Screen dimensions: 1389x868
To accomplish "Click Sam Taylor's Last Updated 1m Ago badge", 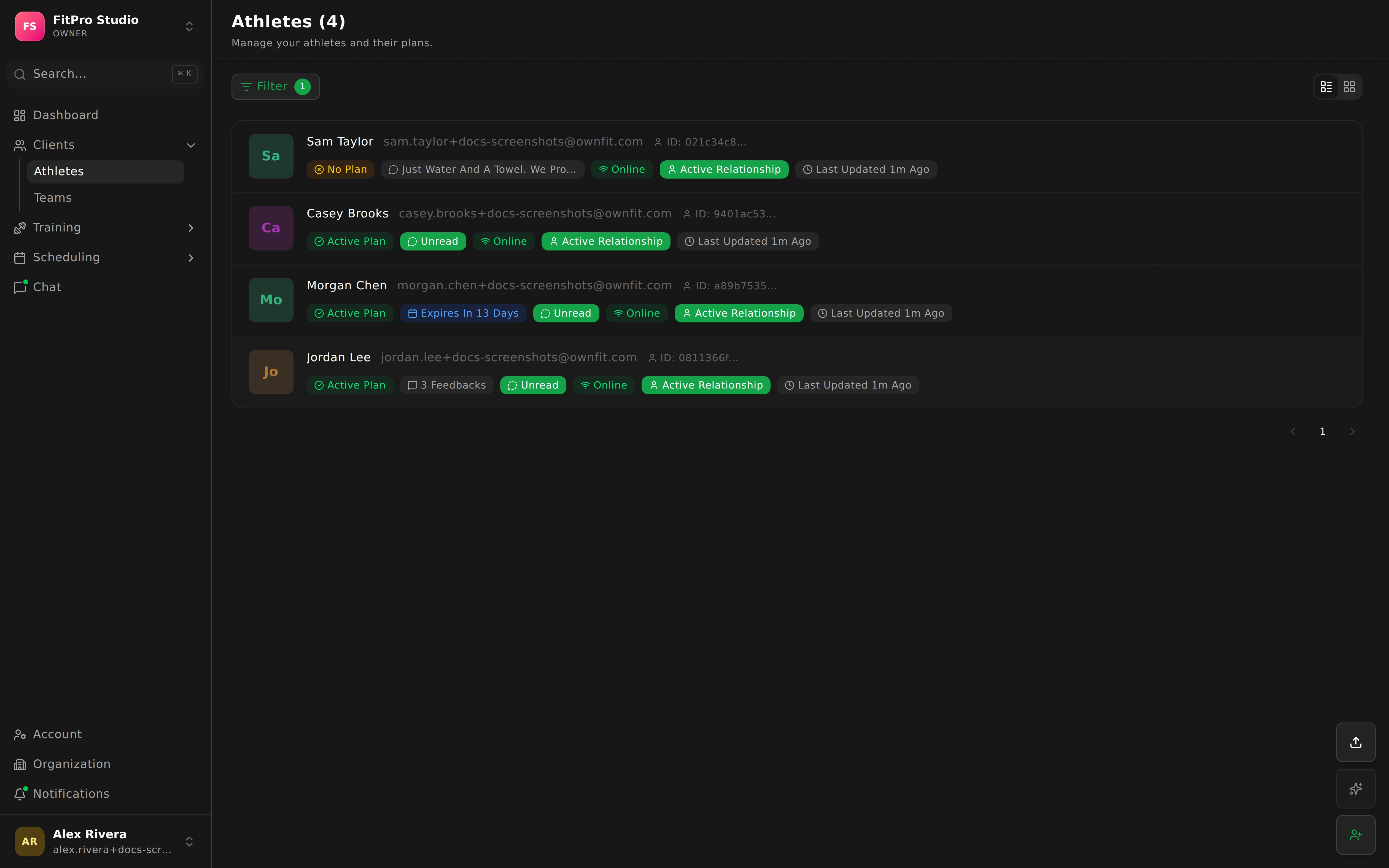I will point(866,169).
